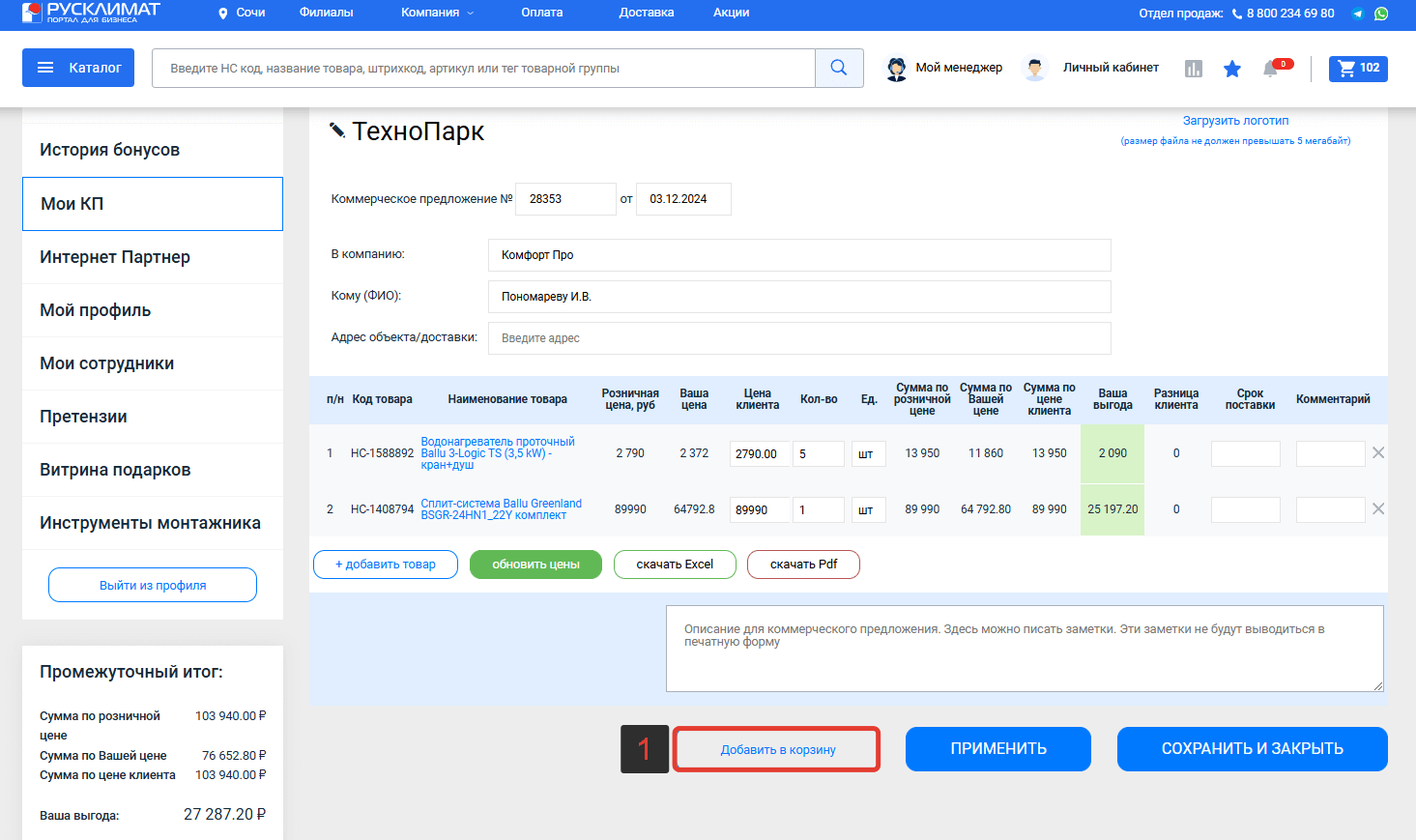1416x840 pixels.
Task: Select Мои КП in sidebar
Action: [153, 204]
